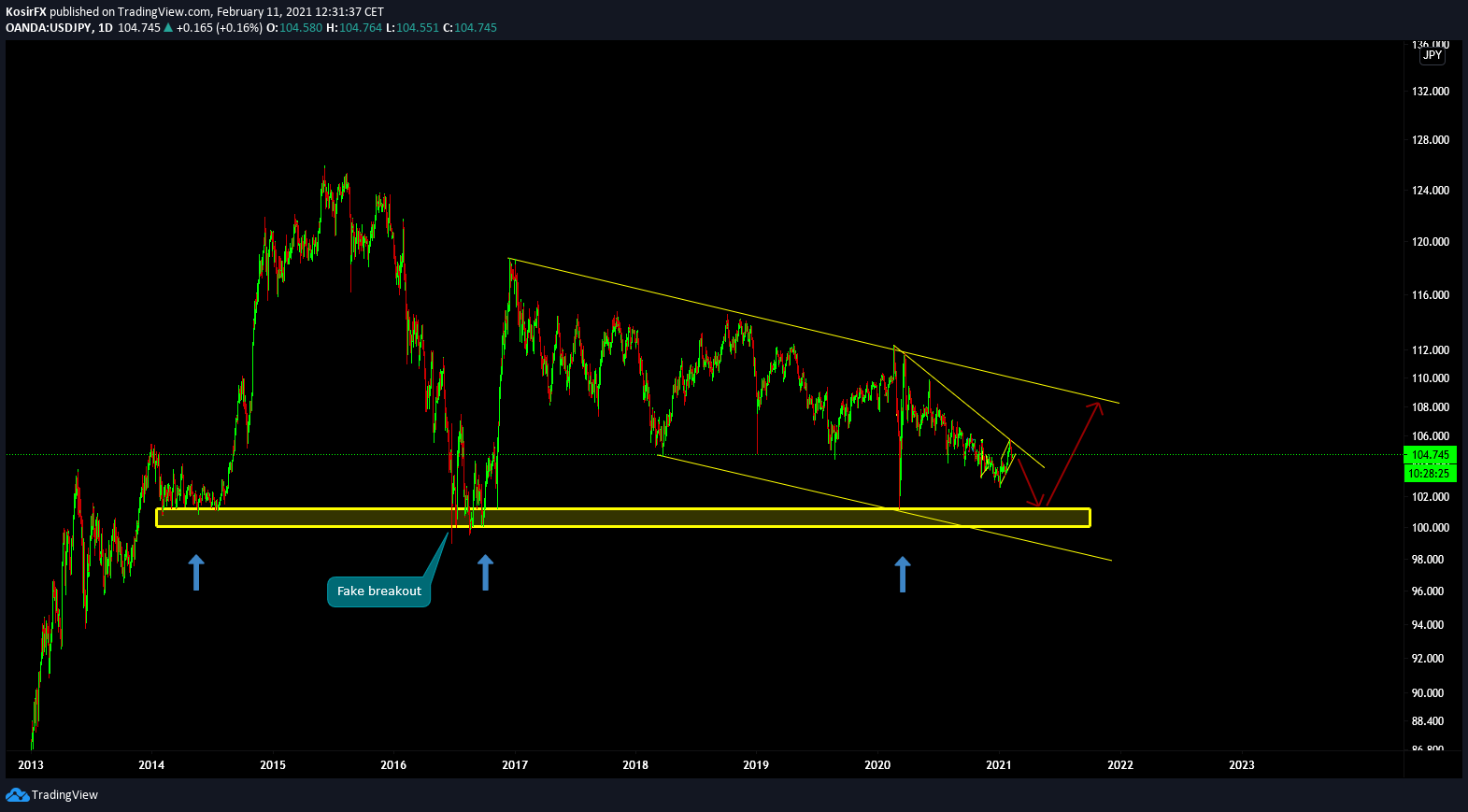The height and width of the screenshot is (812, 1468).
Task: Click the 2021 label on time axis
Action: coord(999,765)
